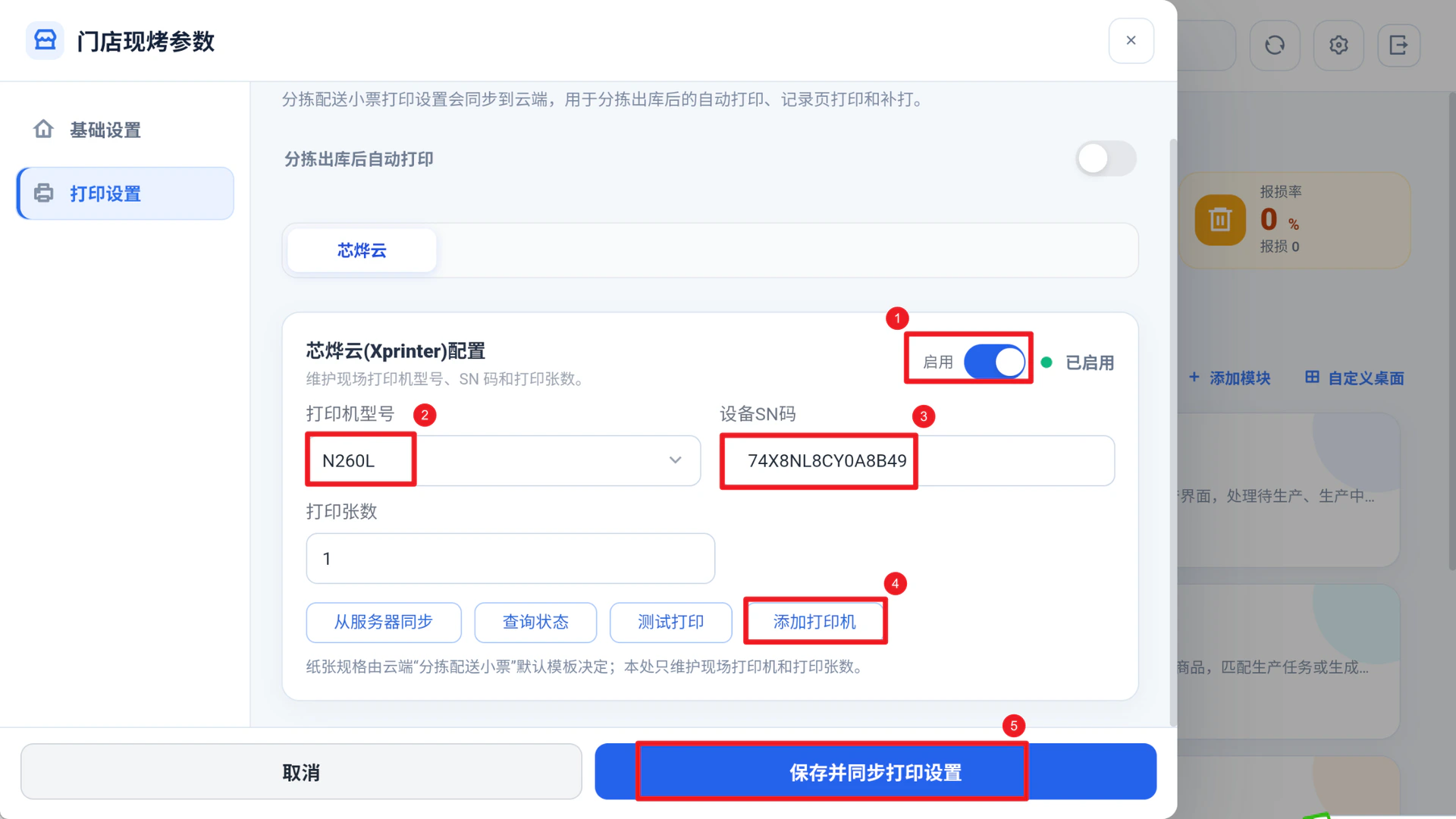The height and width of the screenshot is (819, 1456).
Task: Click the store icon beside 门店现烤参数 title
Action: [45, 40]
